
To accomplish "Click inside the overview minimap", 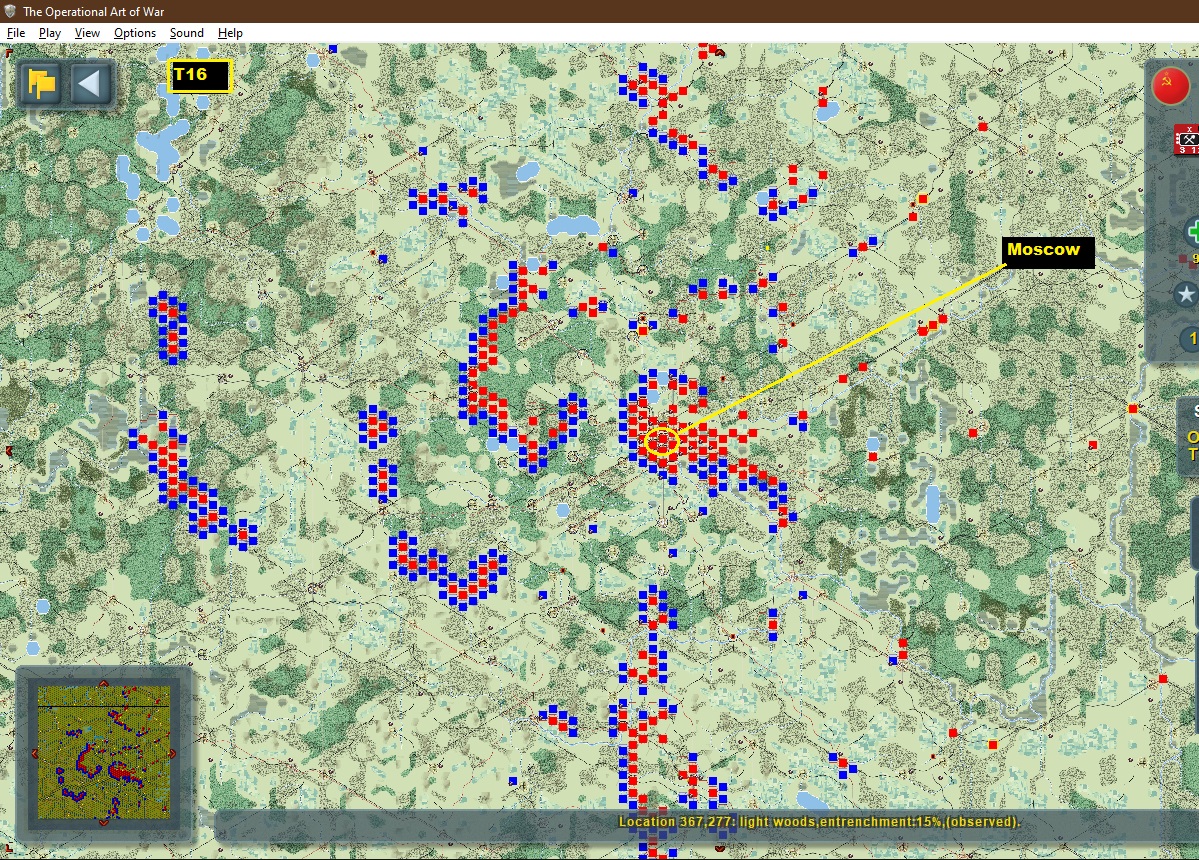I will [103, 753].
